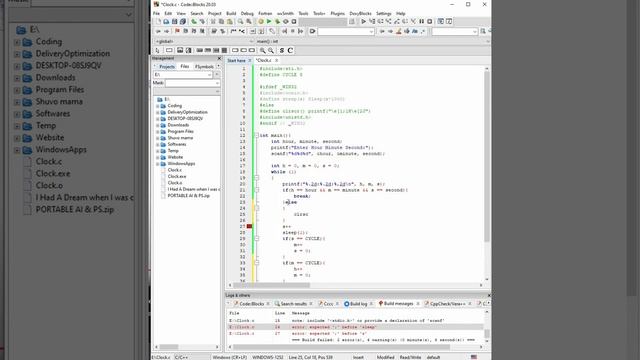This screenshot has height=360, width=640.
Task: Toggle bookmark using the red flag icon
Action: coord(177,31)
